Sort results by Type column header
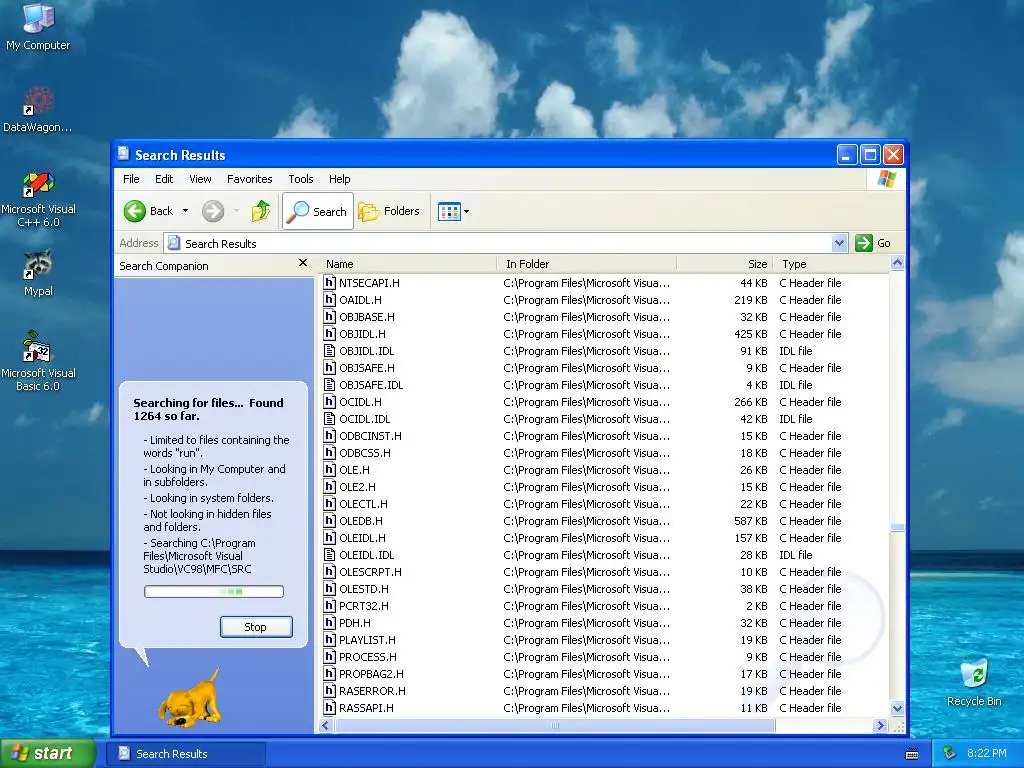The image size is (1024, 768). coord(831,264)
